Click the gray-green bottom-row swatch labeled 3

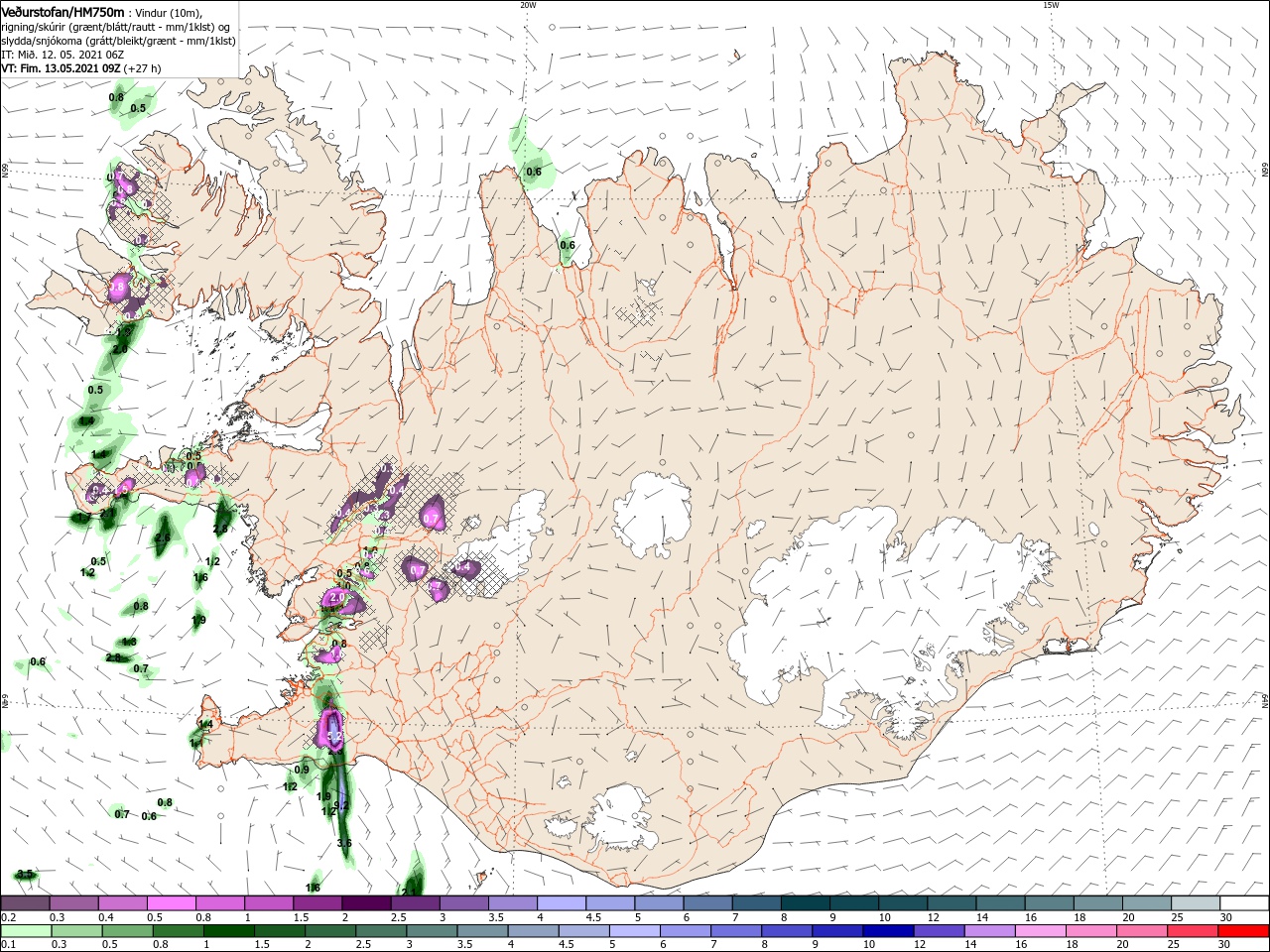(x=432, y=931)
